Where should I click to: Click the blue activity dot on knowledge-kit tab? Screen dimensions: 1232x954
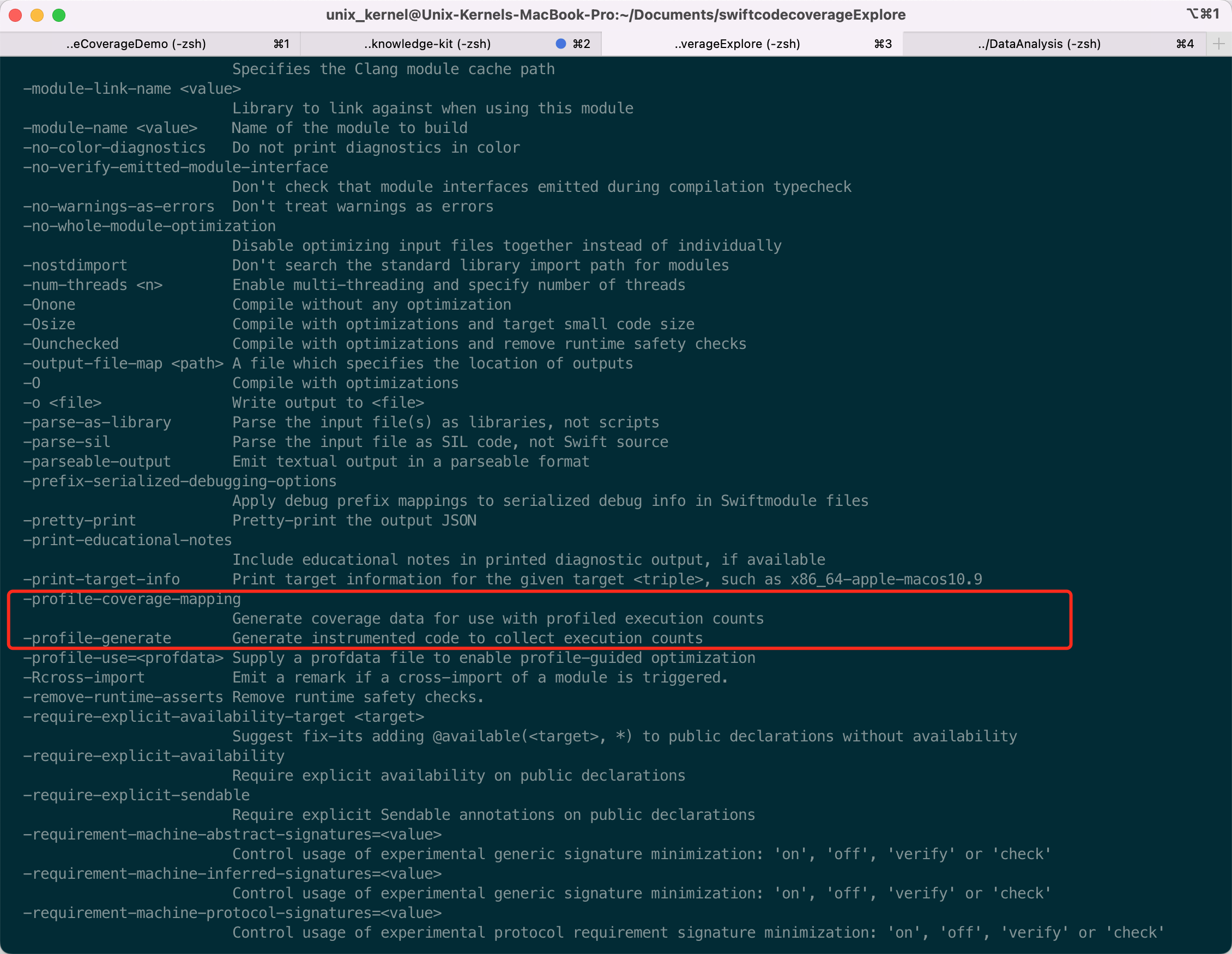tap(560, 44)
